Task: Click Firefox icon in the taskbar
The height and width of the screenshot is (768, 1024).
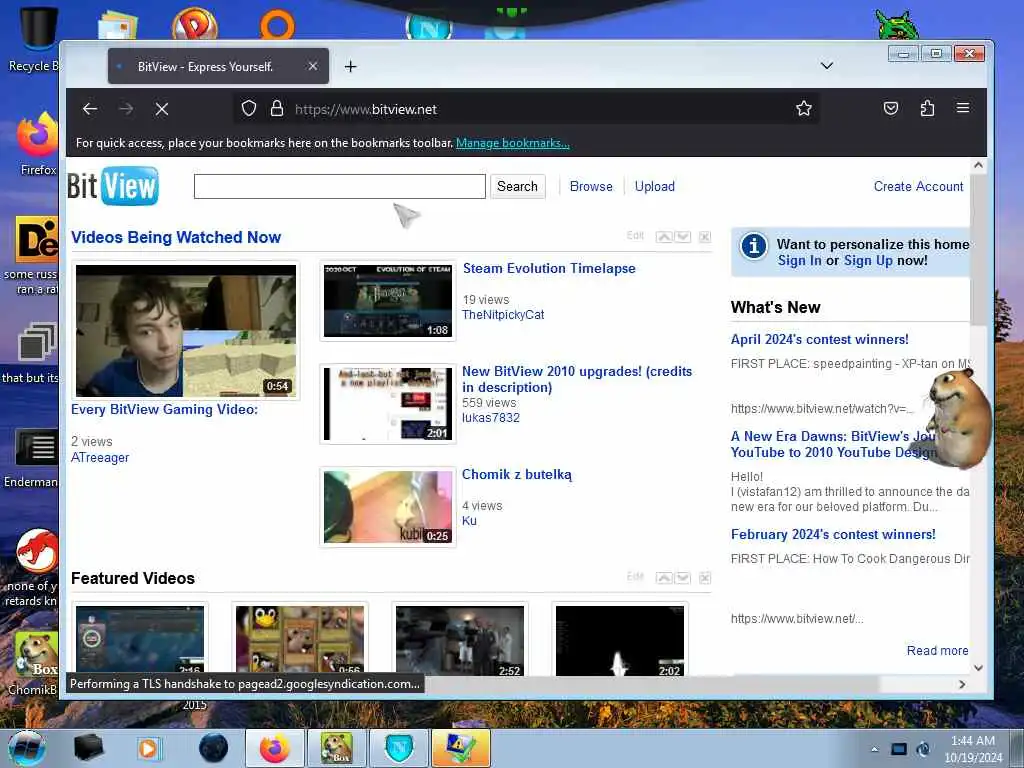Action: [274, 748]
